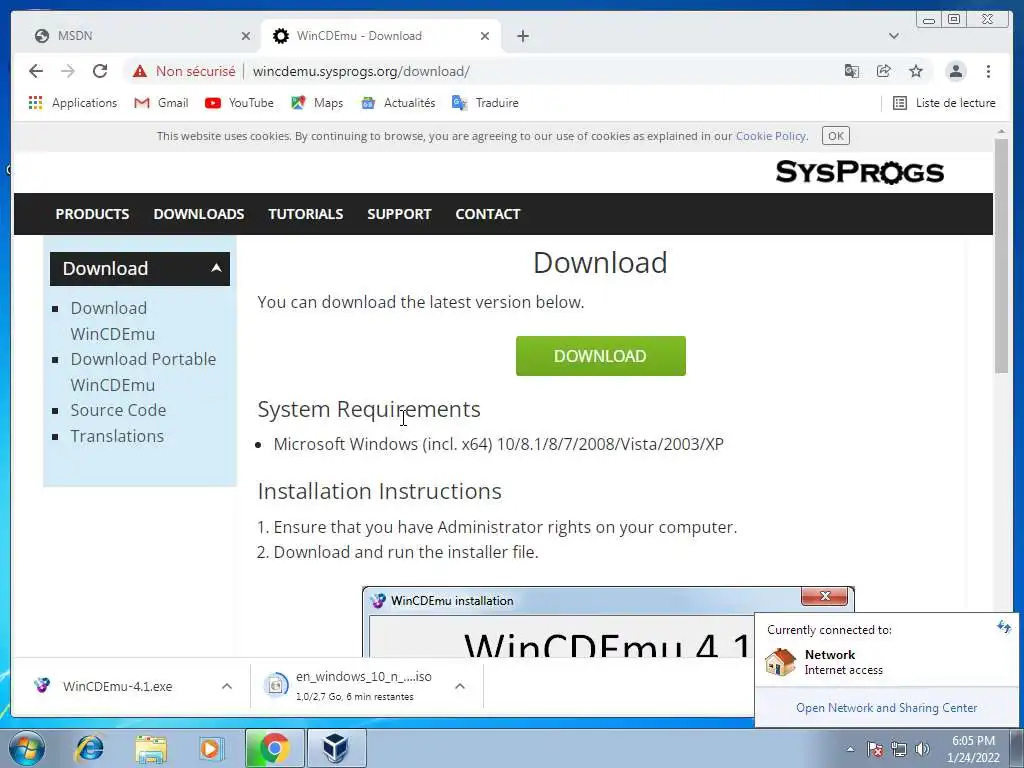The height and width of the screenshot is (768, 1024).
Task: Click the volume speaker tray icon
Action: (x=922, y=749)
